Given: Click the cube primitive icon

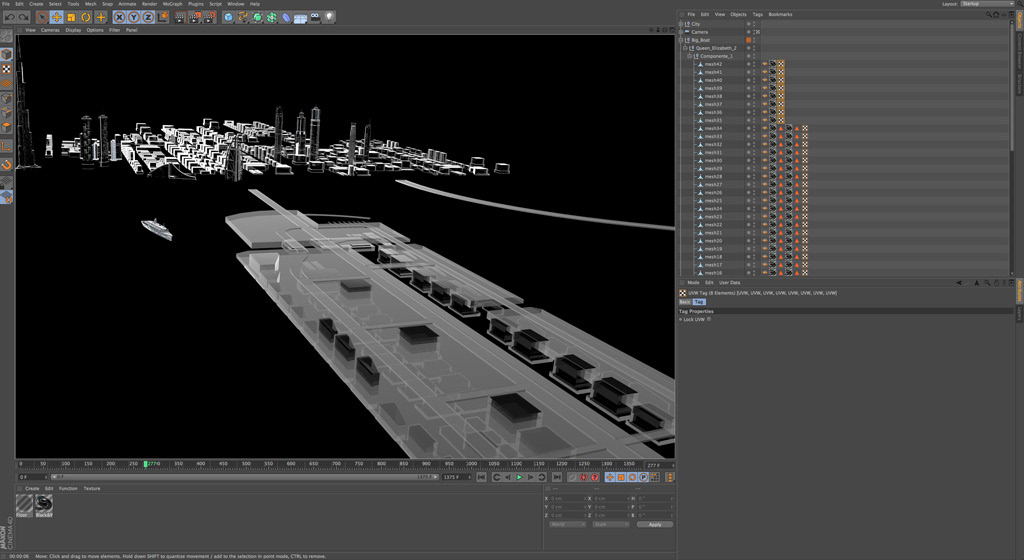Looking at the screenshot, I should [229, 17].
